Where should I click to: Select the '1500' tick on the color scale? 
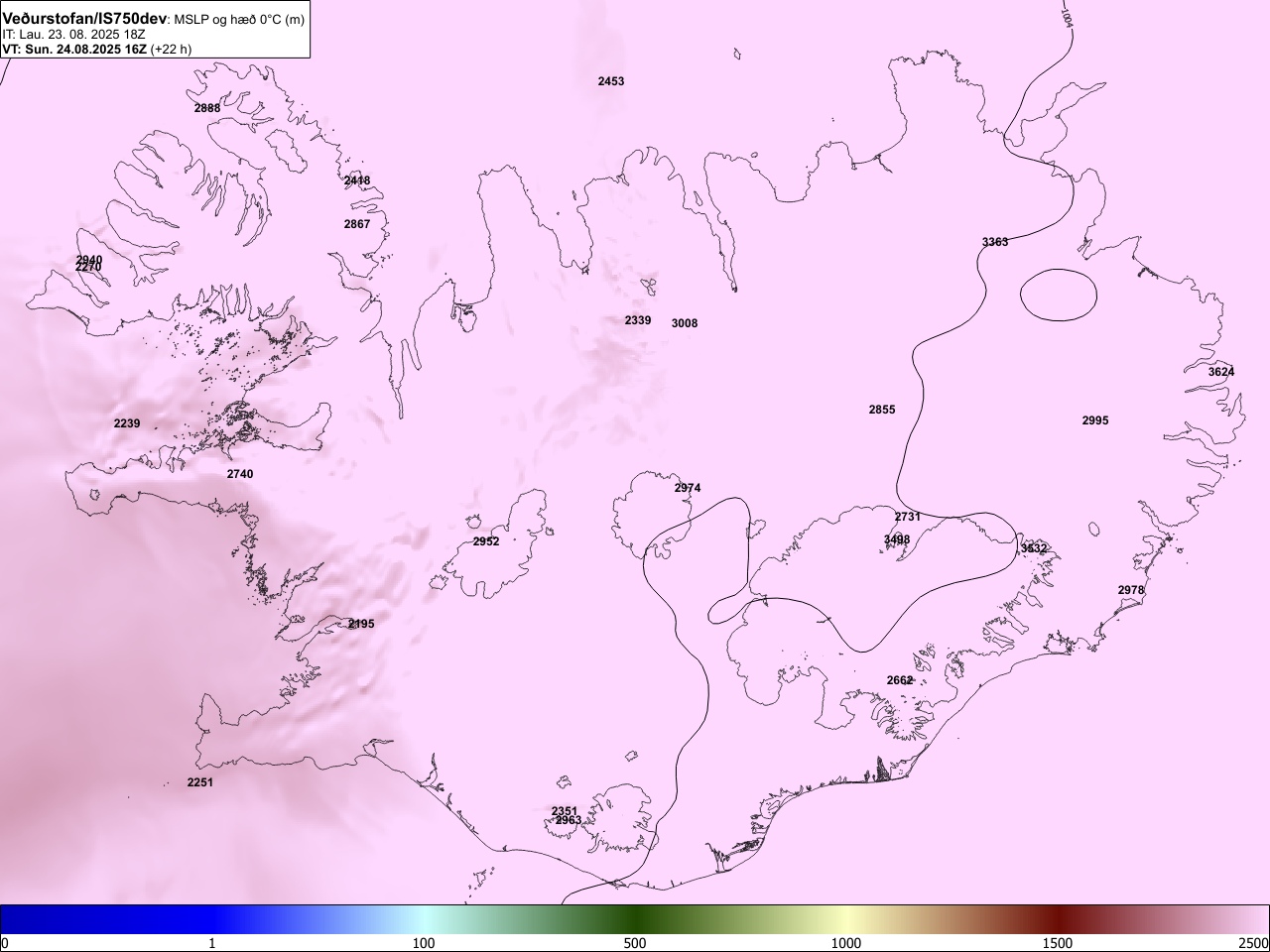click(x=1058, y=943)
